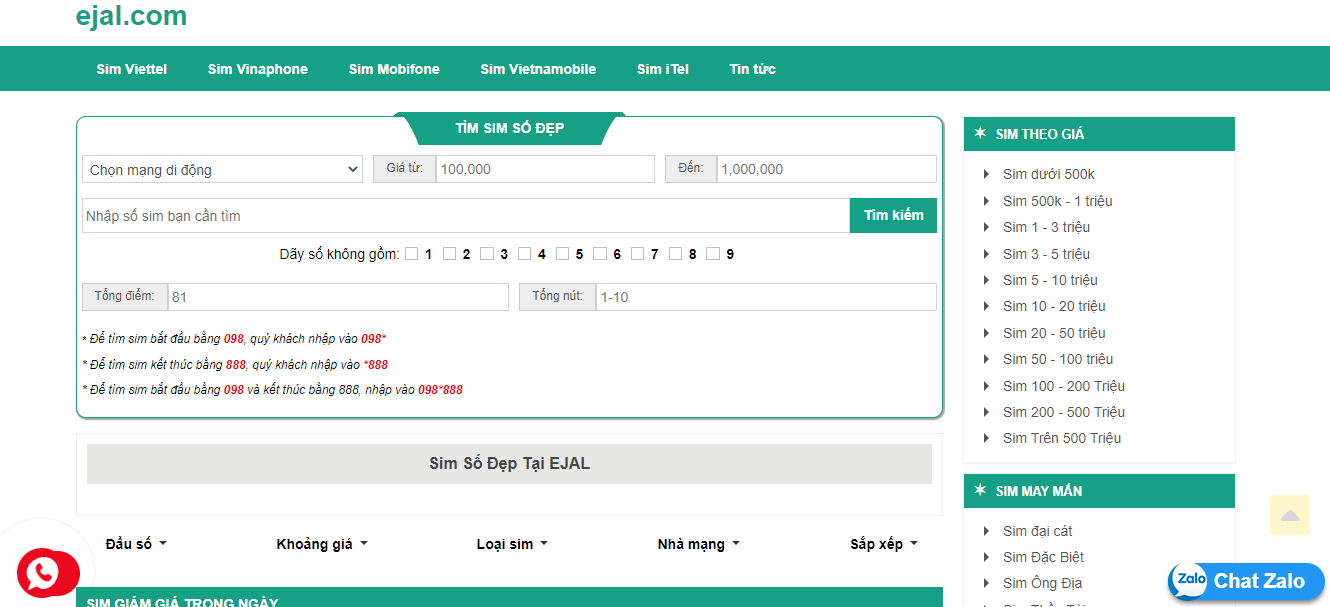1330x607 pixels.
Task: Focus the Tổng nút input field
Action: [766, 297]
